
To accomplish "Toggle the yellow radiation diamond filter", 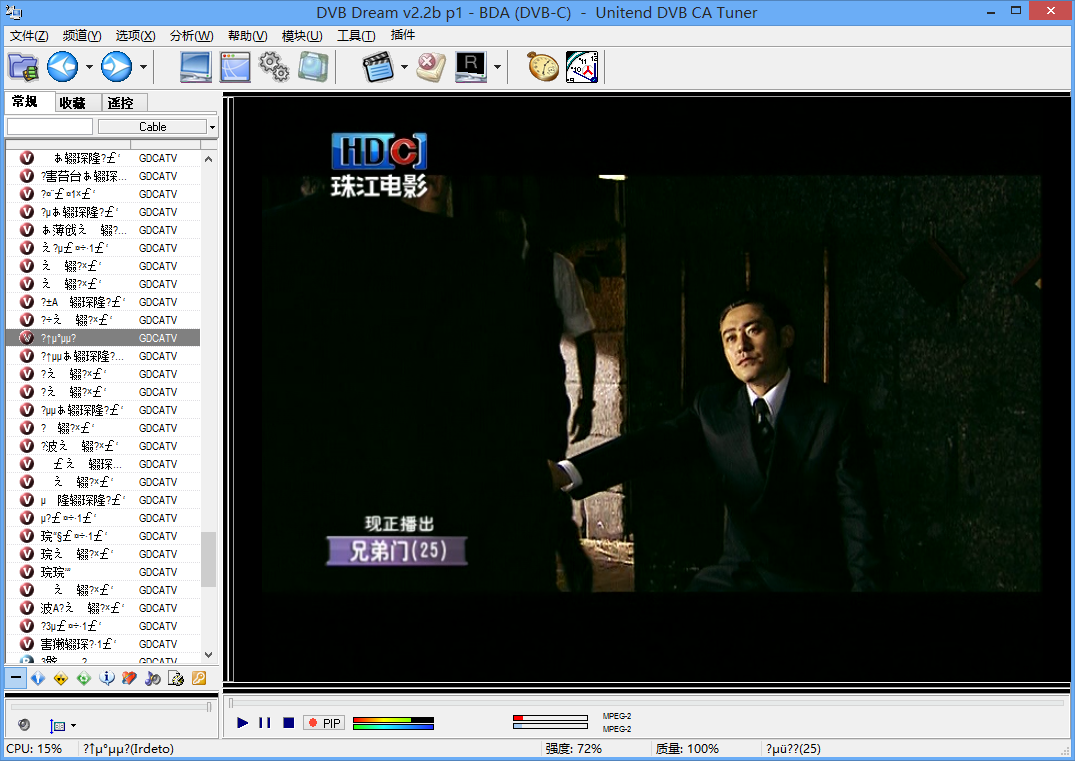I will coord(61,678).
